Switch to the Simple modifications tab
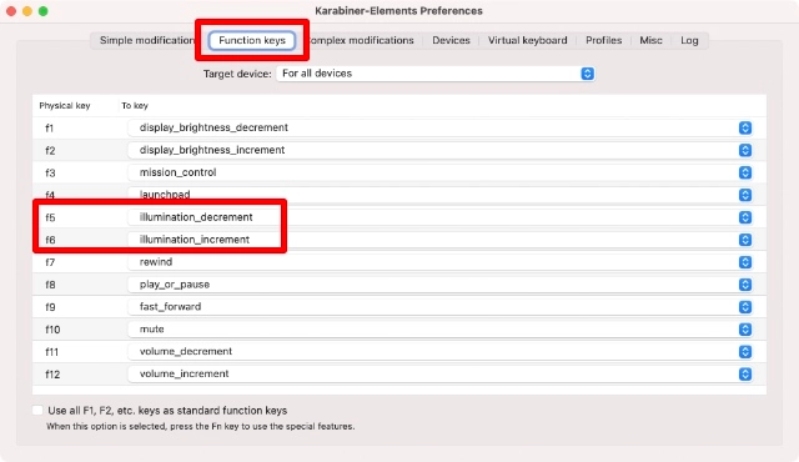 (146, 41)
